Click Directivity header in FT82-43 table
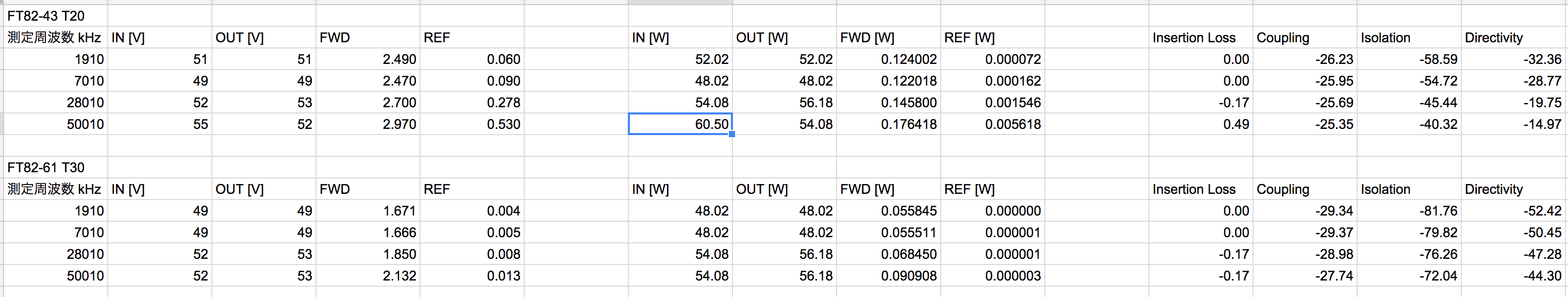This screenshot has width=1568, height=297. [x=1493, y=38]
